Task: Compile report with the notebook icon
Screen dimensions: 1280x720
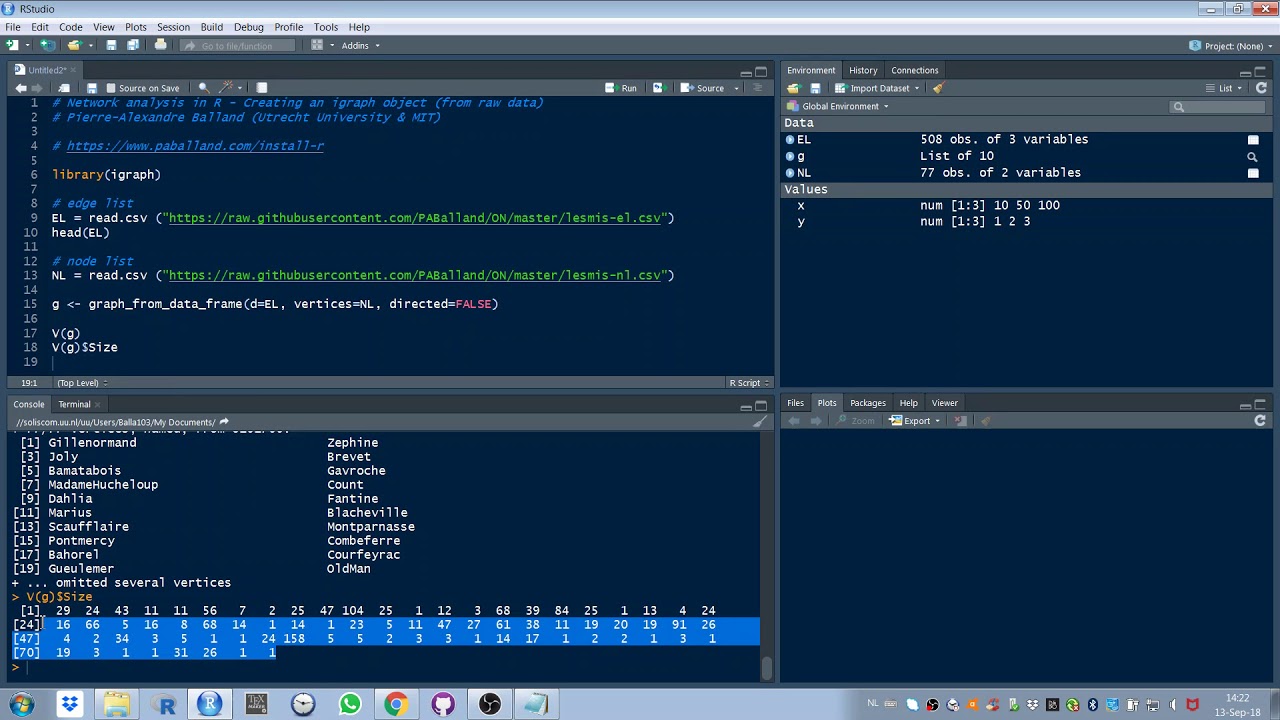Action: pos(261,88)
